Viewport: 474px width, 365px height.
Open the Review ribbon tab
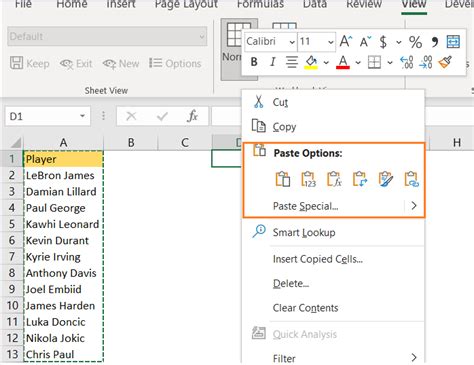364,4
